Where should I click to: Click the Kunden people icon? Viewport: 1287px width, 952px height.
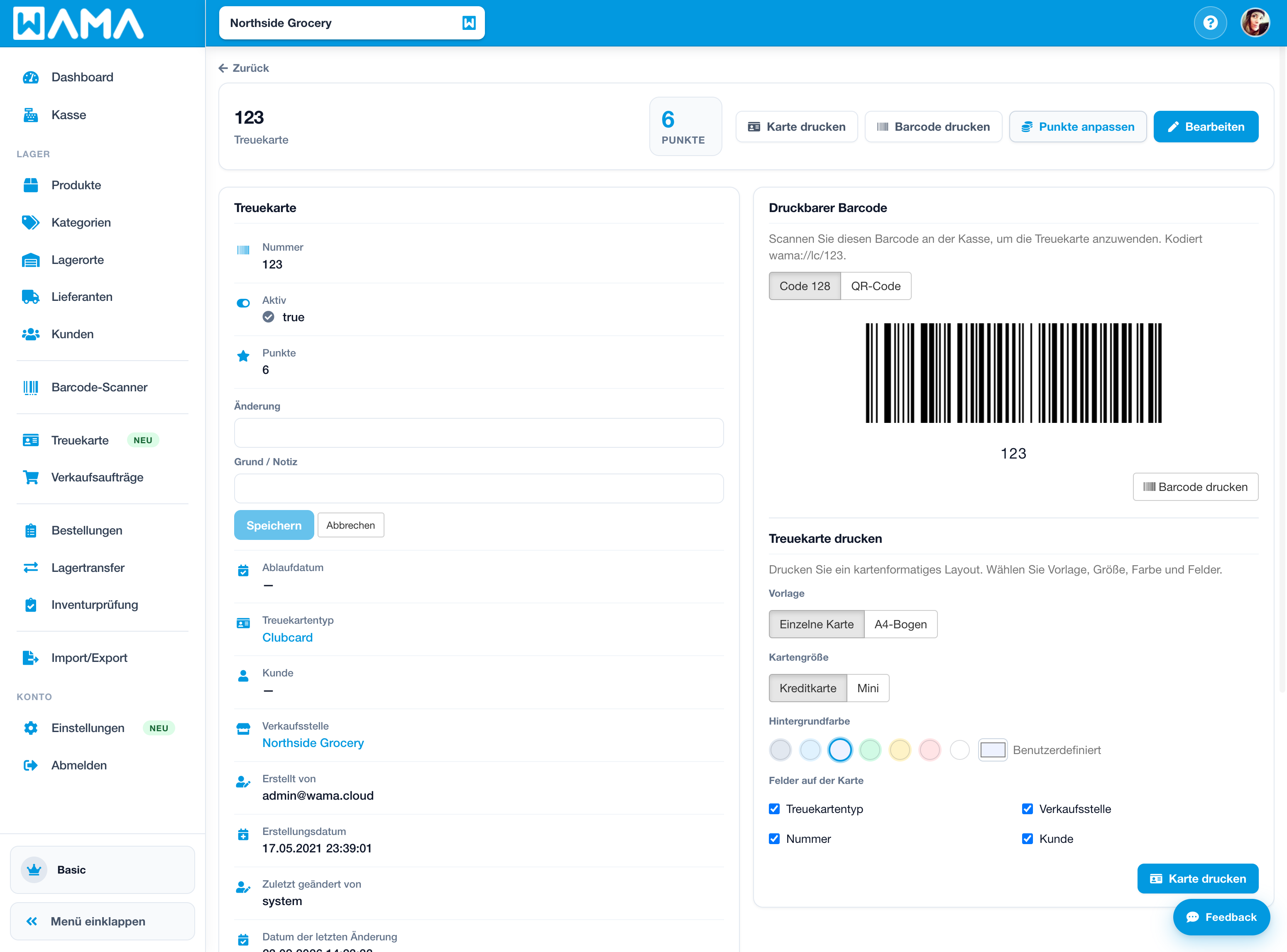tap(31, 334)
